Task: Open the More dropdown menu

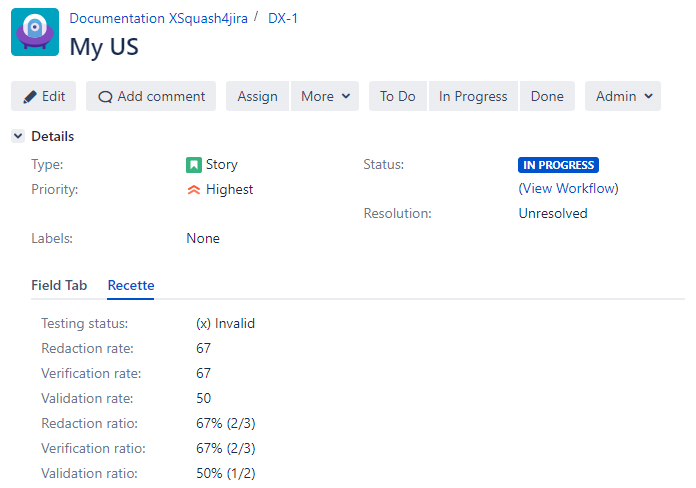Action: [328, 97]
